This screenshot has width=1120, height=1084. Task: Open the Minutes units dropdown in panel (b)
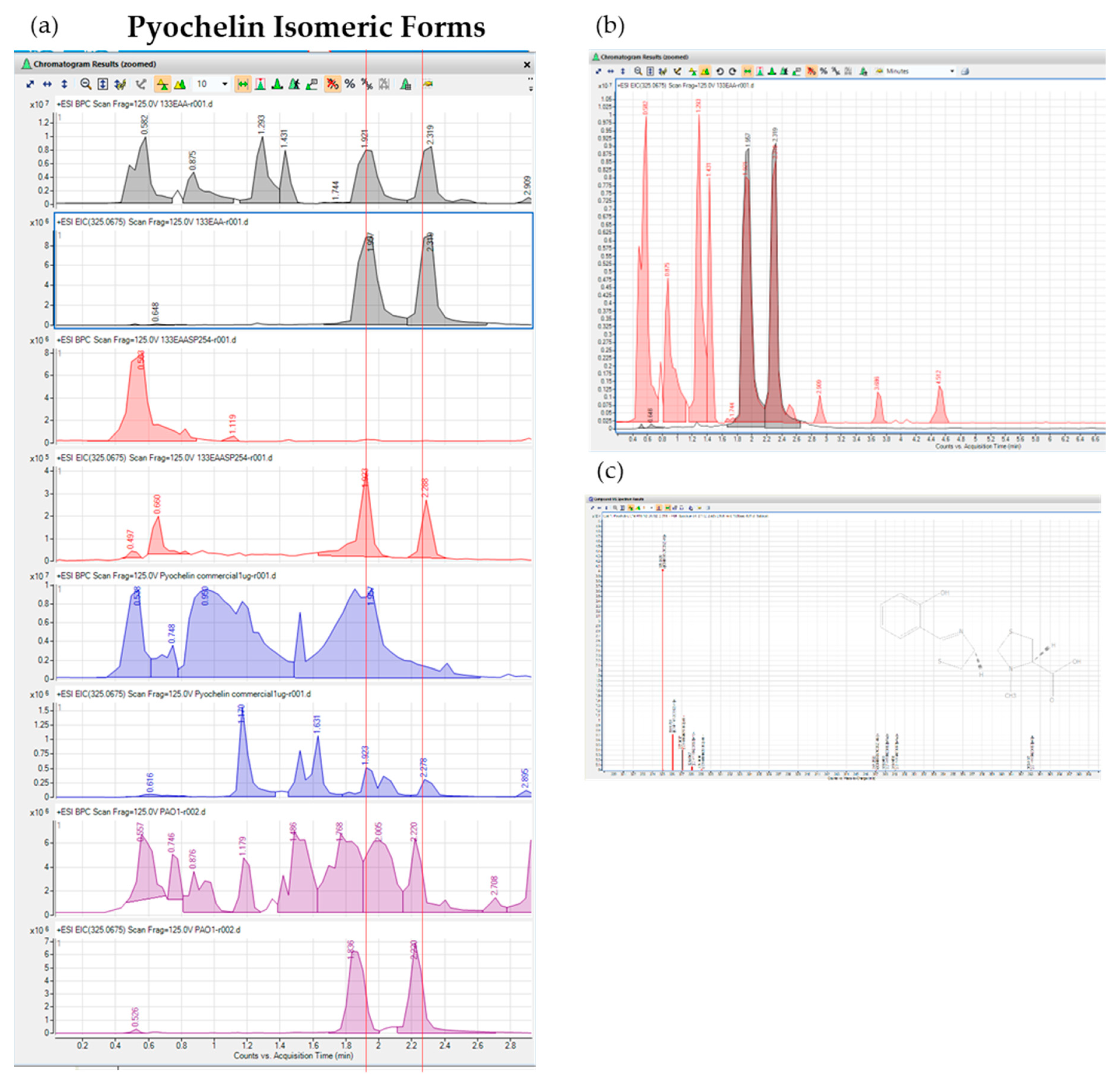pos(952,71)
